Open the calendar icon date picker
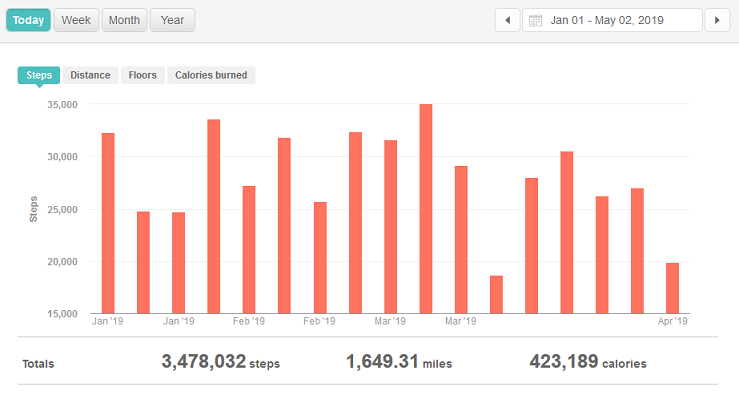739x399 pixels. [535, 20]
